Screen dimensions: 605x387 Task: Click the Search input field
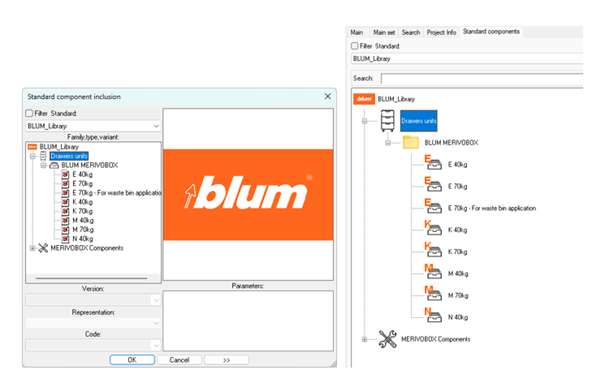coord(482,78)
